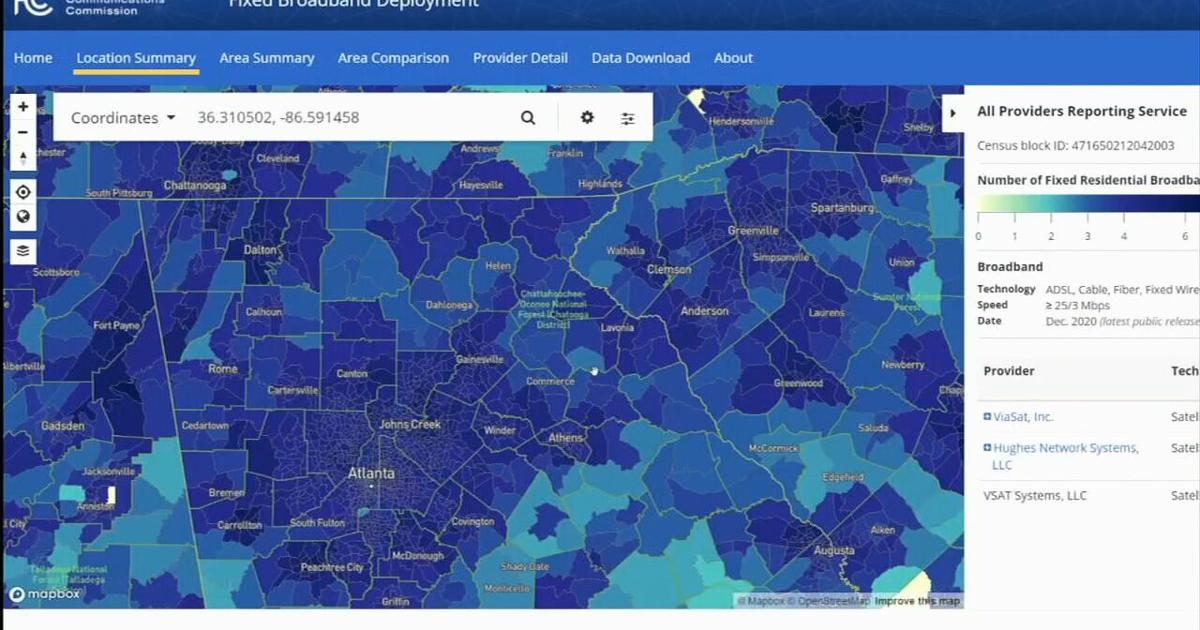Click the OpenStreetMap attribution link
Screen dimensions: 1200x630
[x=827, y=601]
